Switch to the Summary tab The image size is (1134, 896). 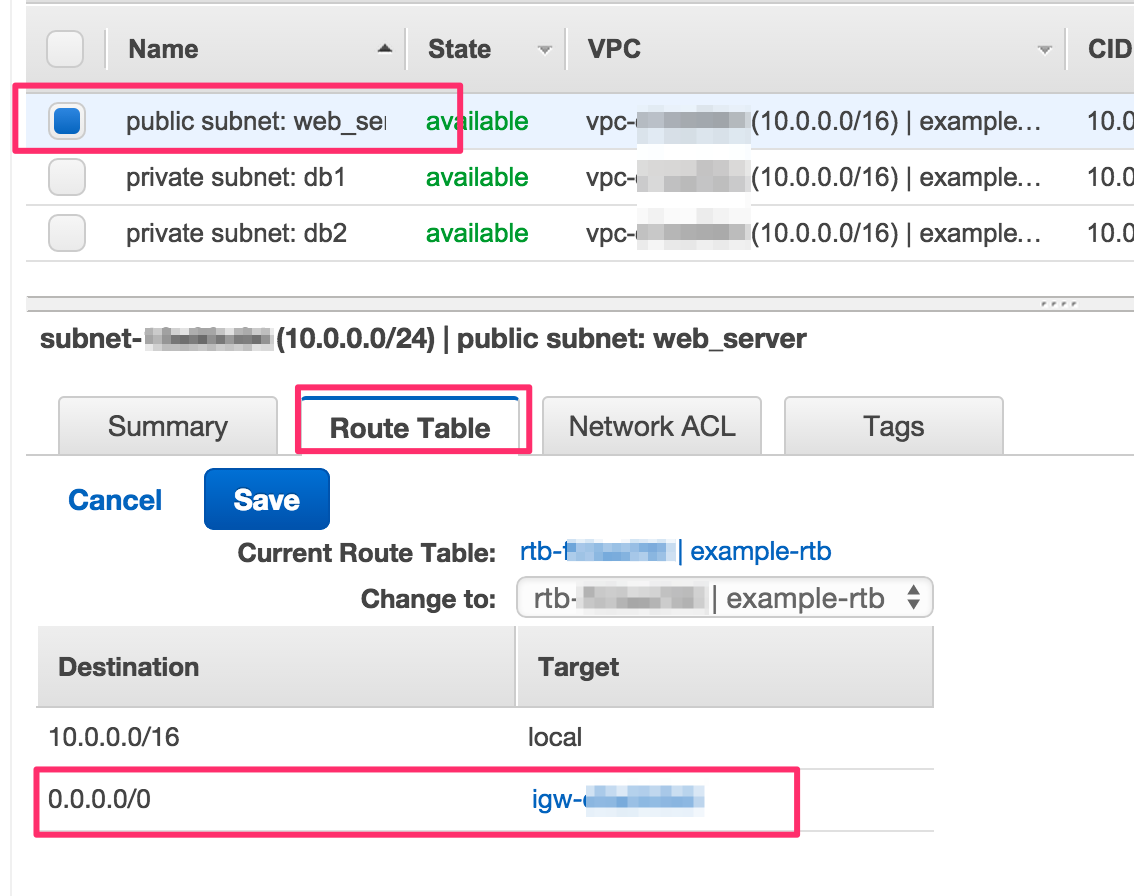click(168, 426)
